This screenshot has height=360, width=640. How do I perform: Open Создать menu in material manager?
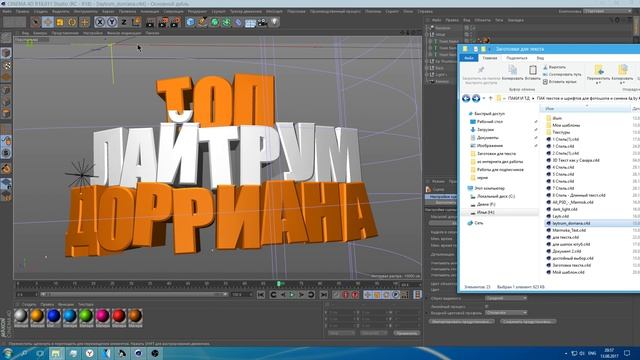[29, 304]
